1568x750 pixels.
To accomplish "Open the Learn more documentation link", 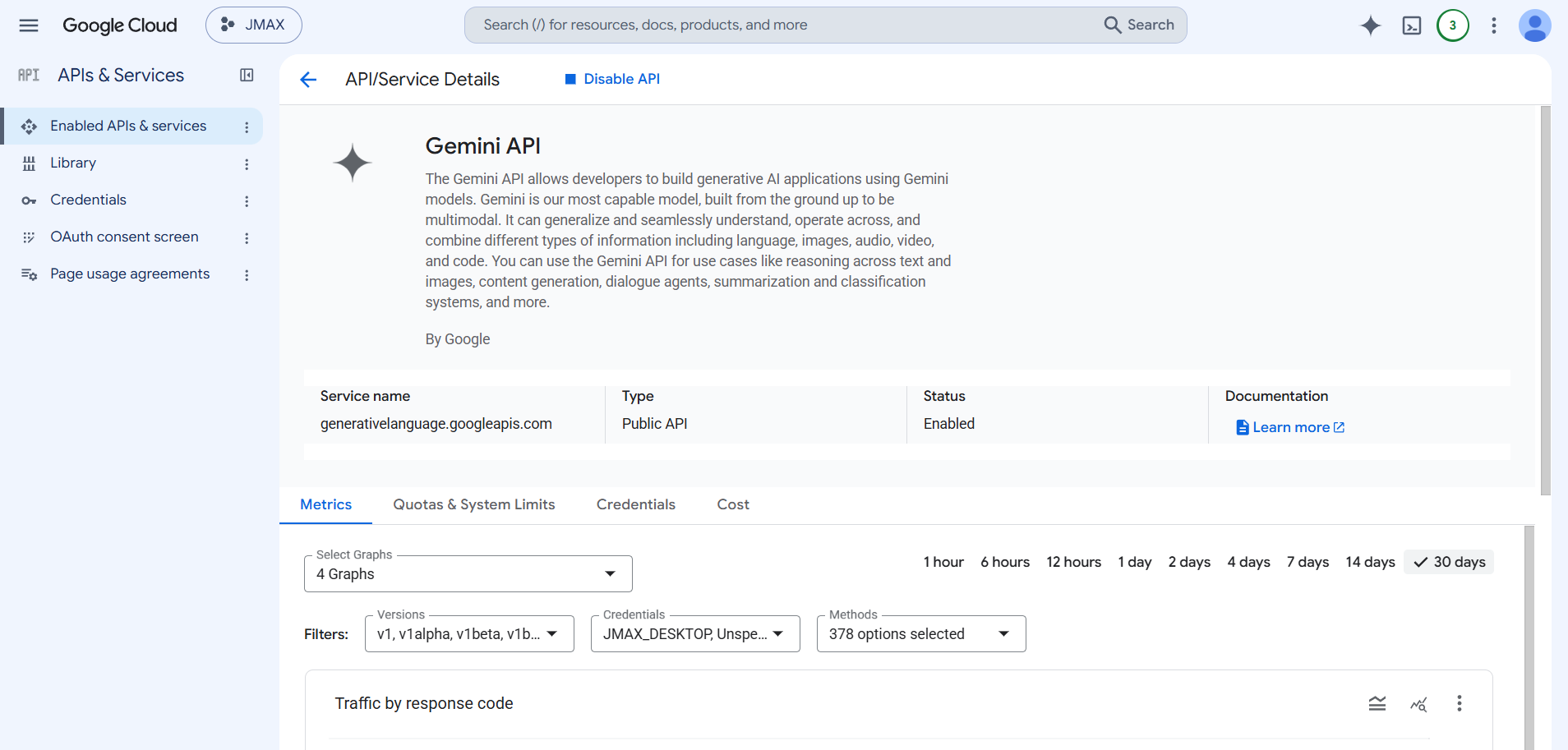I will [1290, 427].
